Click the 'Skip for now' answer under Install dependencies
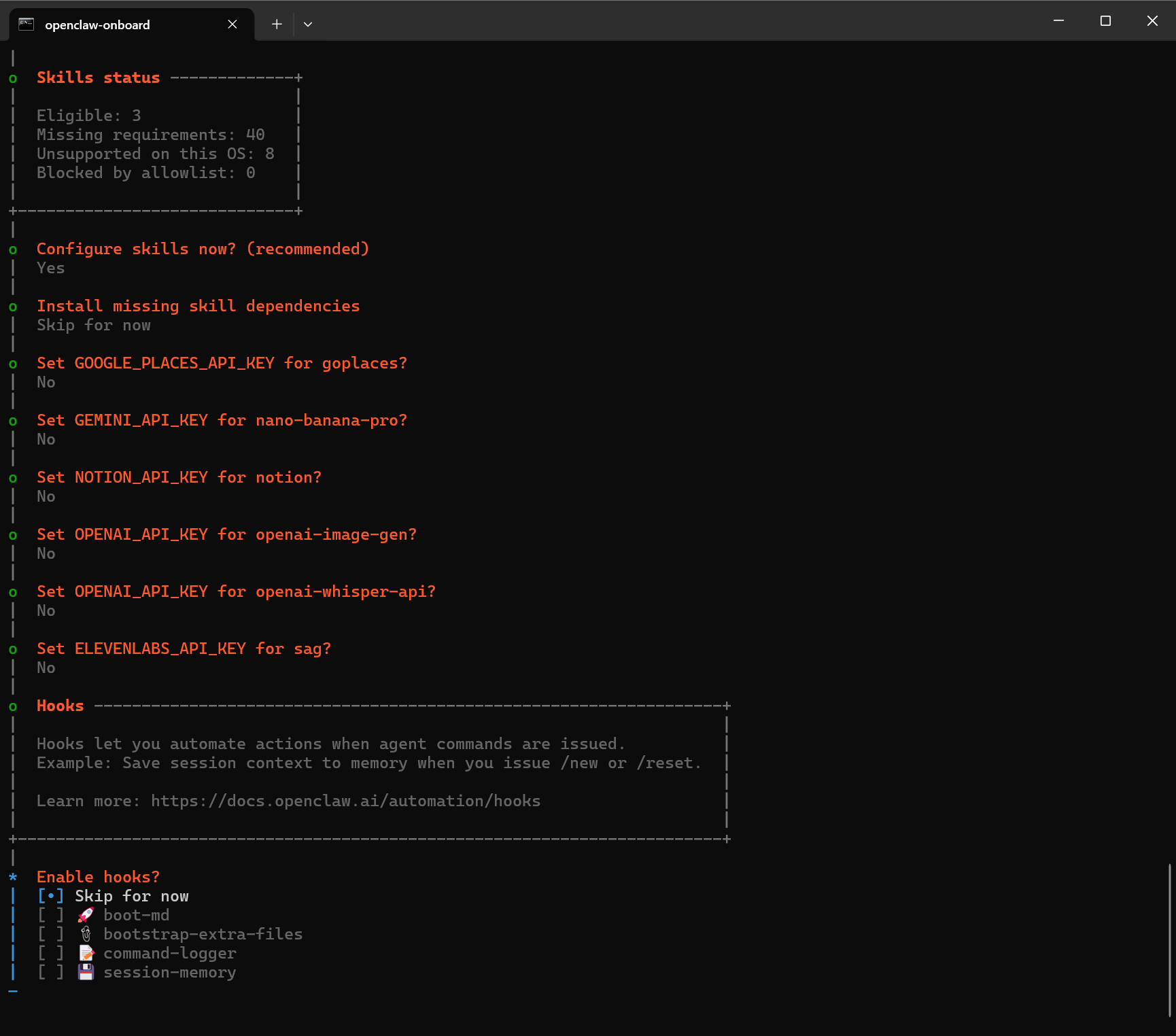The height and width of the screenshot is (1036, 1176). [94, 325]
